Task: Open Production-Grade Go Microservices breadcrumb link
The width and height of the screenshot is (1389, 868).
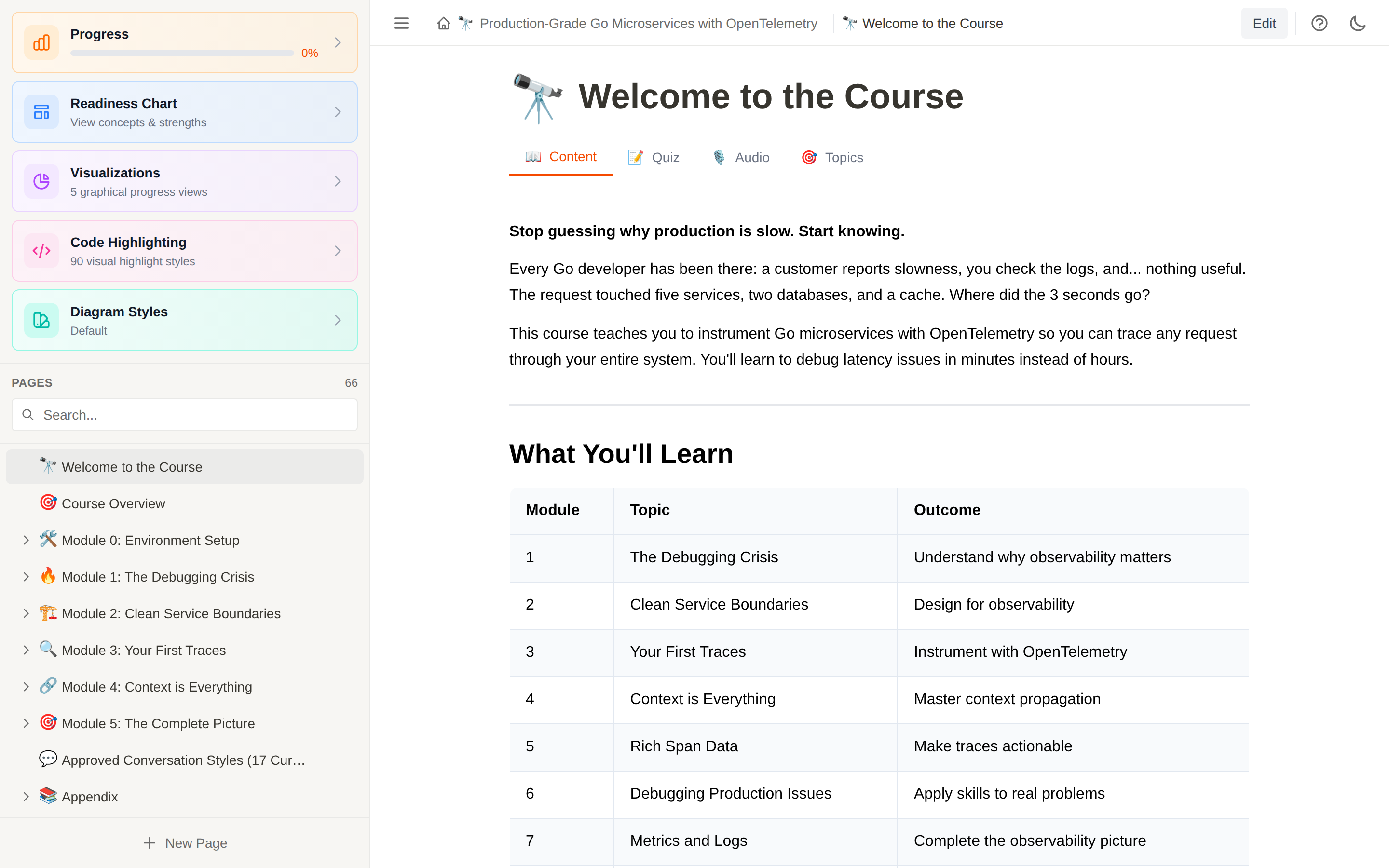Action: point(648,24)
